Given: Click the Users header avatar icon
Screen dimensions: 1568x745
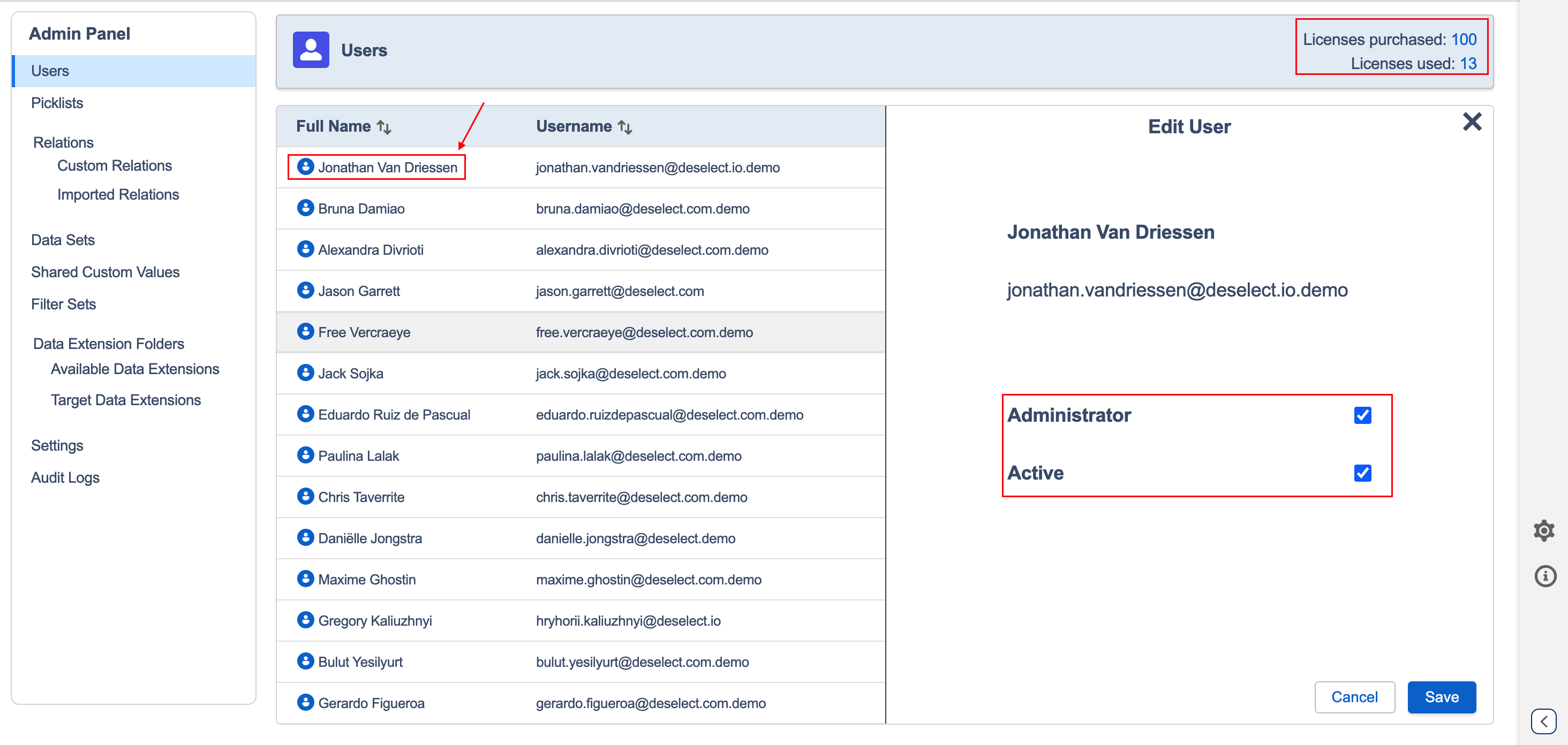Looking at the screenshot, I should coord(311,50).
